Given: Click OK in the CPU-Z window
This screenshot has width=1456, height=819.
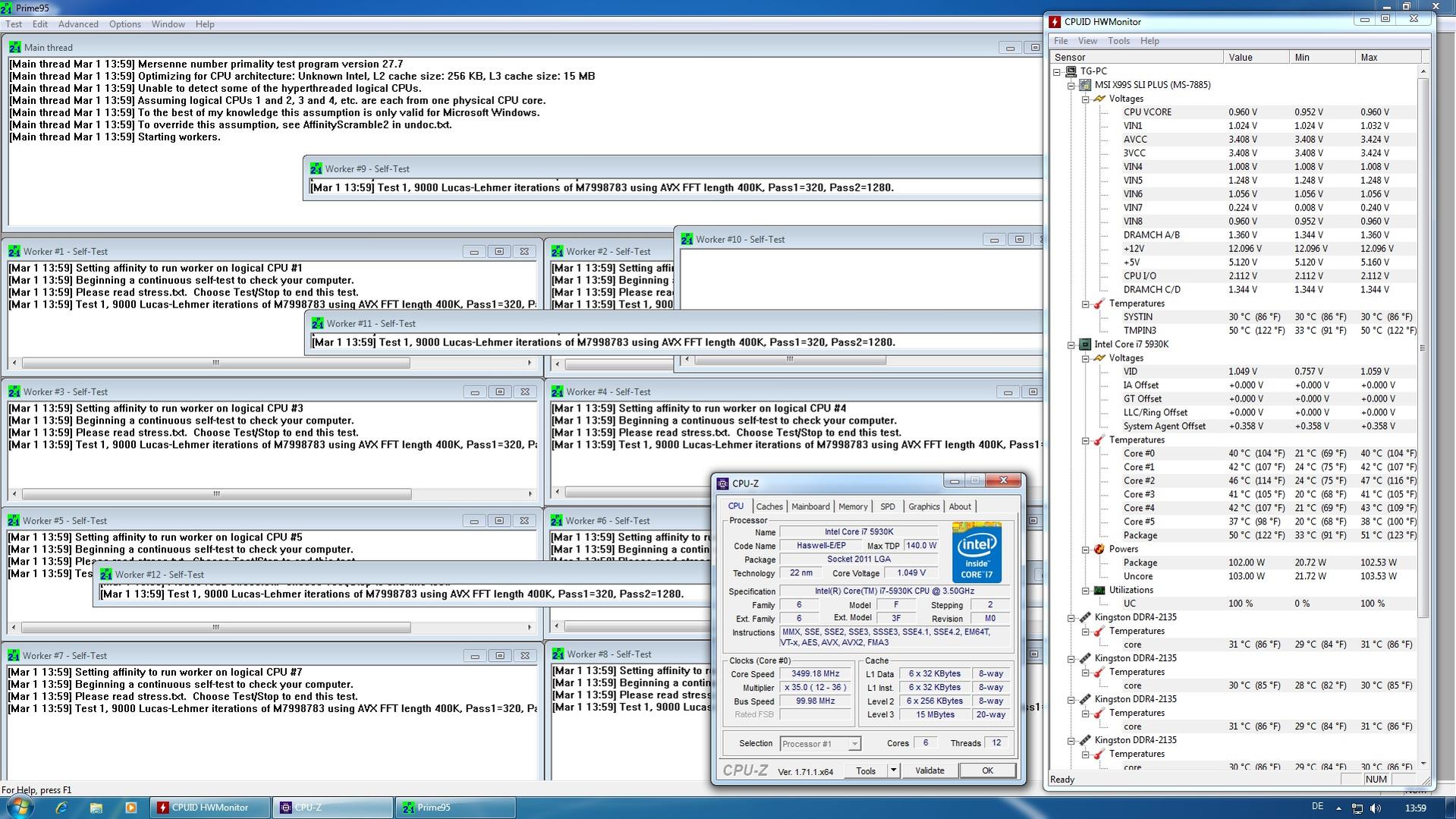Looking at the screenshot, I should pyautogui.click(x=987, y=770).
